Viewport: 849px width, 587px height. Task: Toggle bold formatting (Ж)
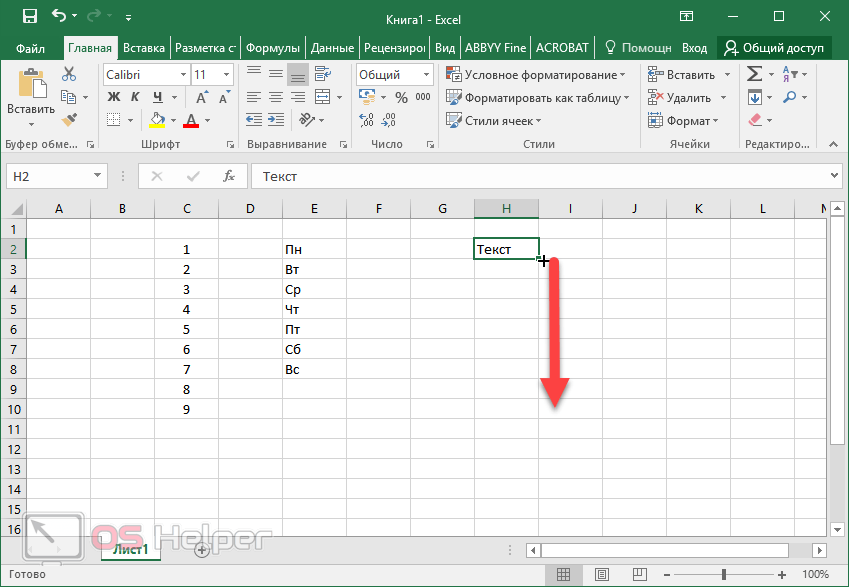(x=113, y=97)
